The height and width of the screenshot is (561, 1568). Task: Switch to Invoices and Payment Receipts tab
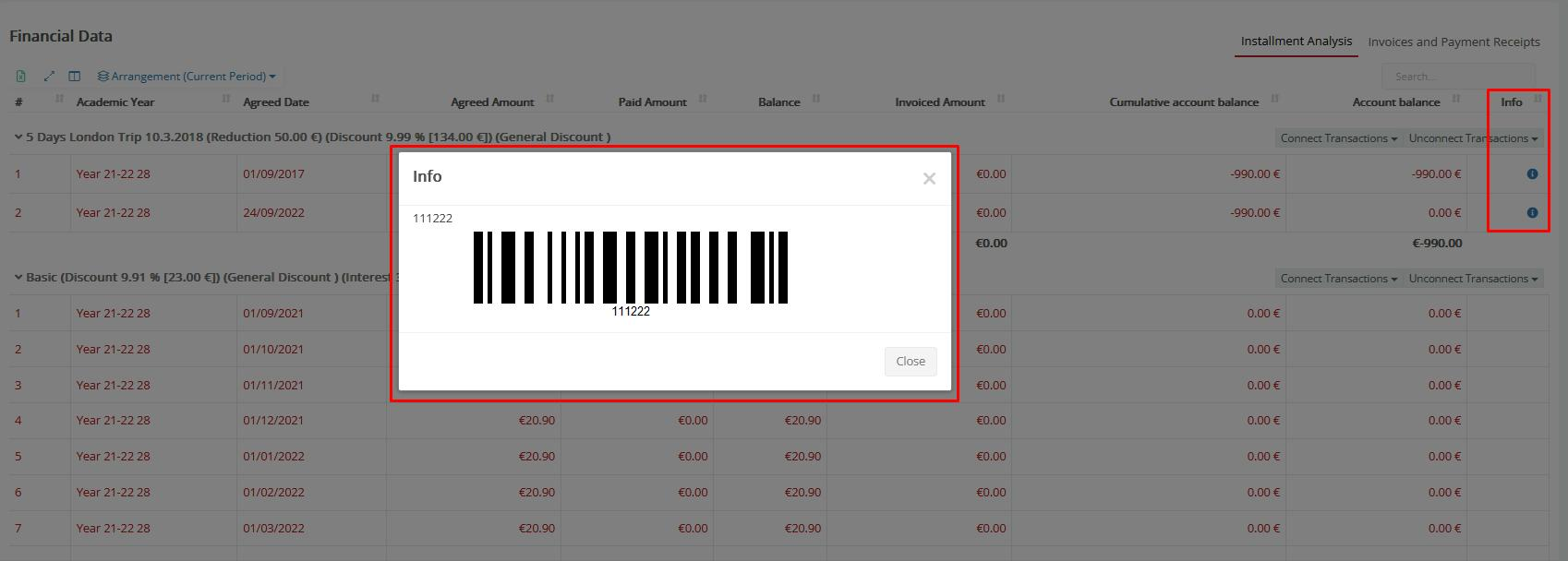1453,42
